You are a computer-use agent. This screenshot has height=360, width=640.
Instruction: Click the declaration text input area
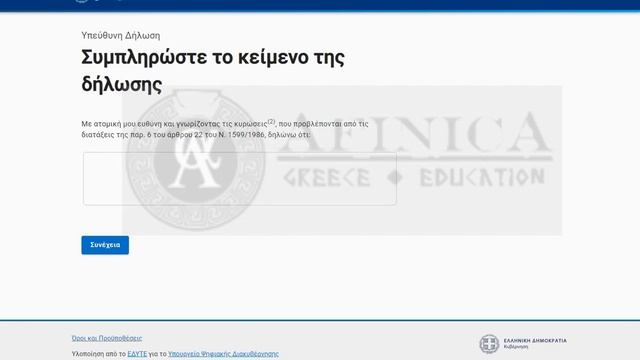(x=240, y=179)
